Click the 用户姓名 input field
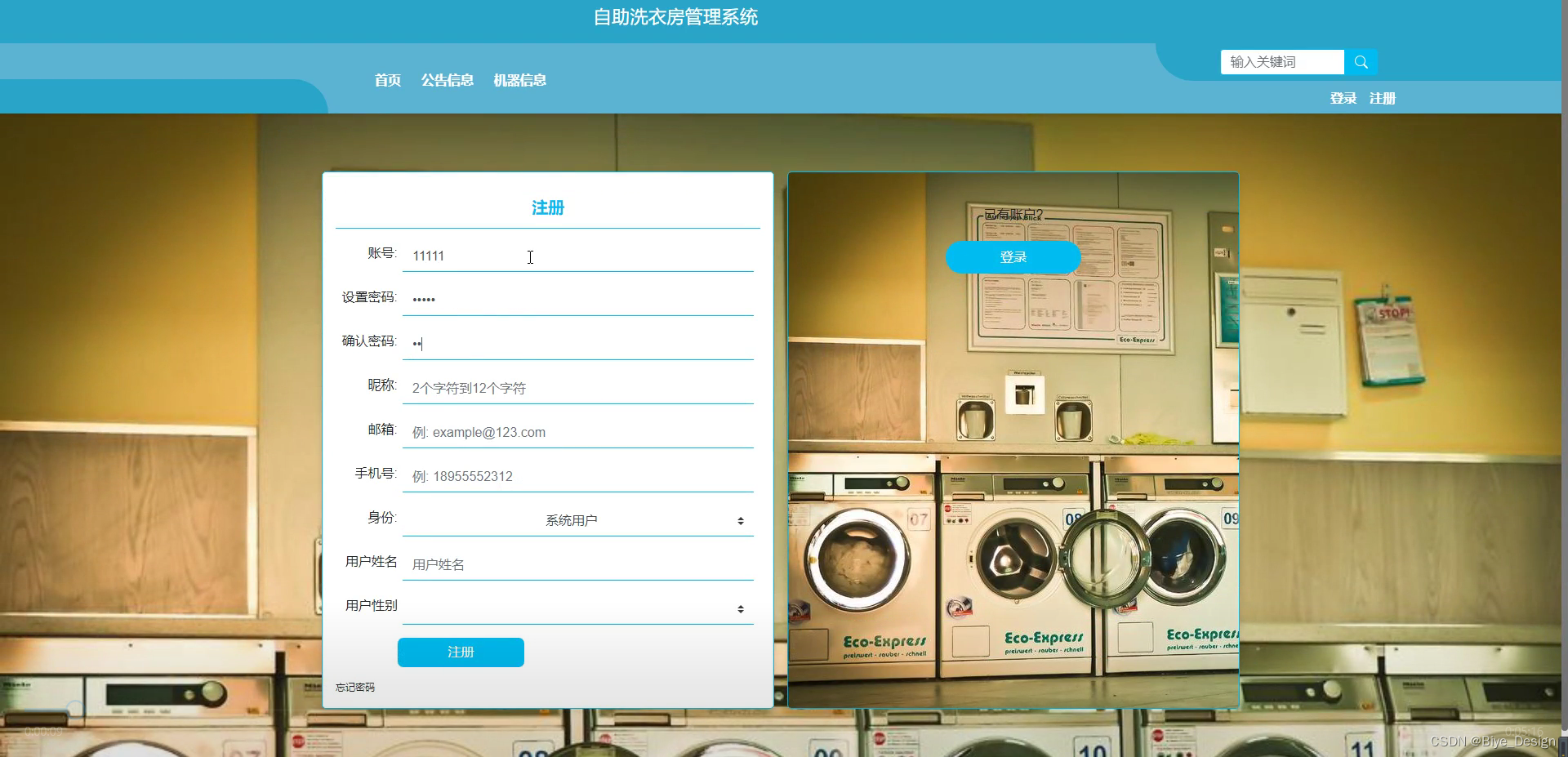This screenshot has width=1568, height=757. (x=578, y=564)
